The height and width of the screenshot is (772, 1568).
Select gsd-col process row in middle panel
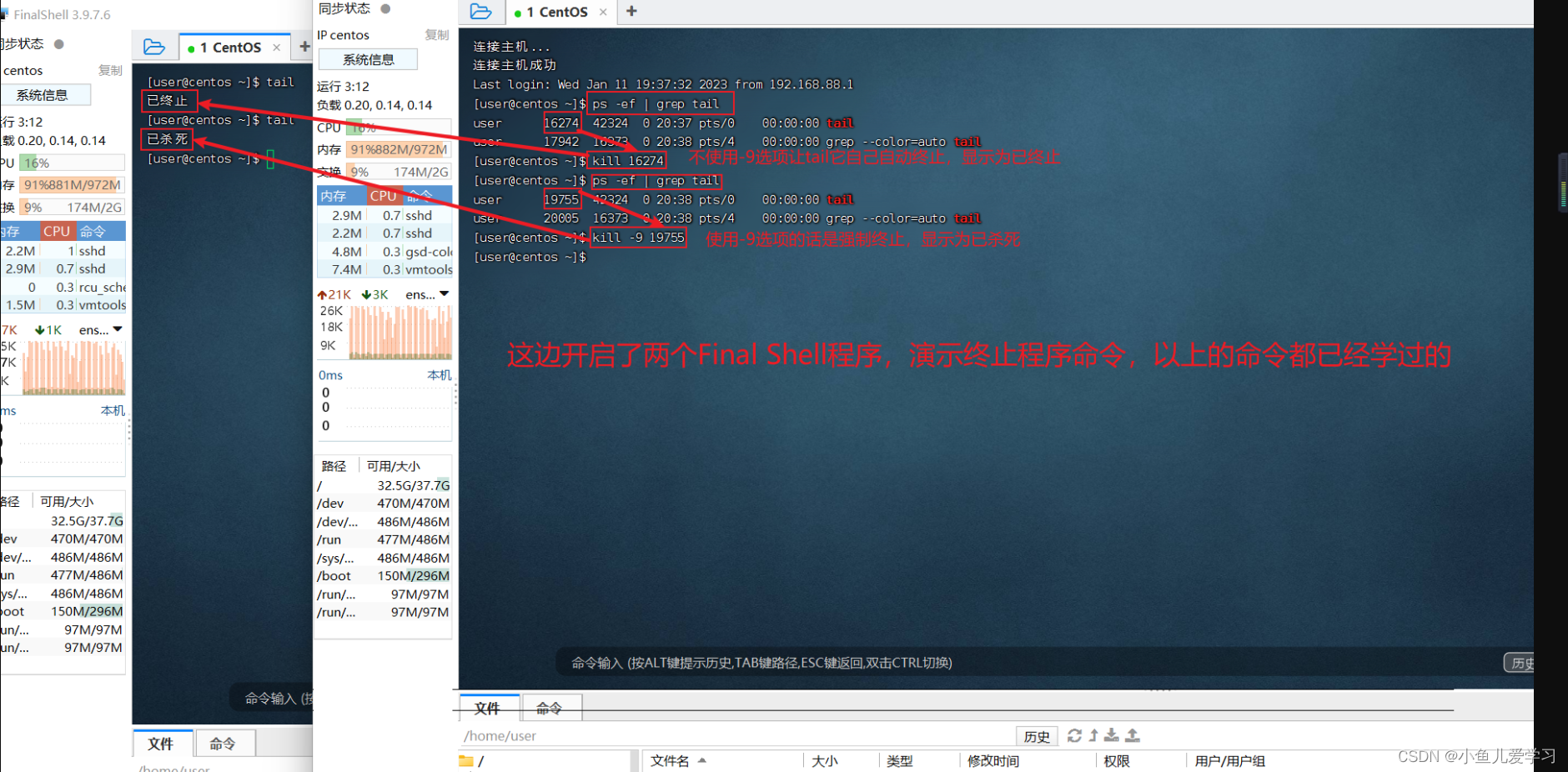[x=384, y=252]
